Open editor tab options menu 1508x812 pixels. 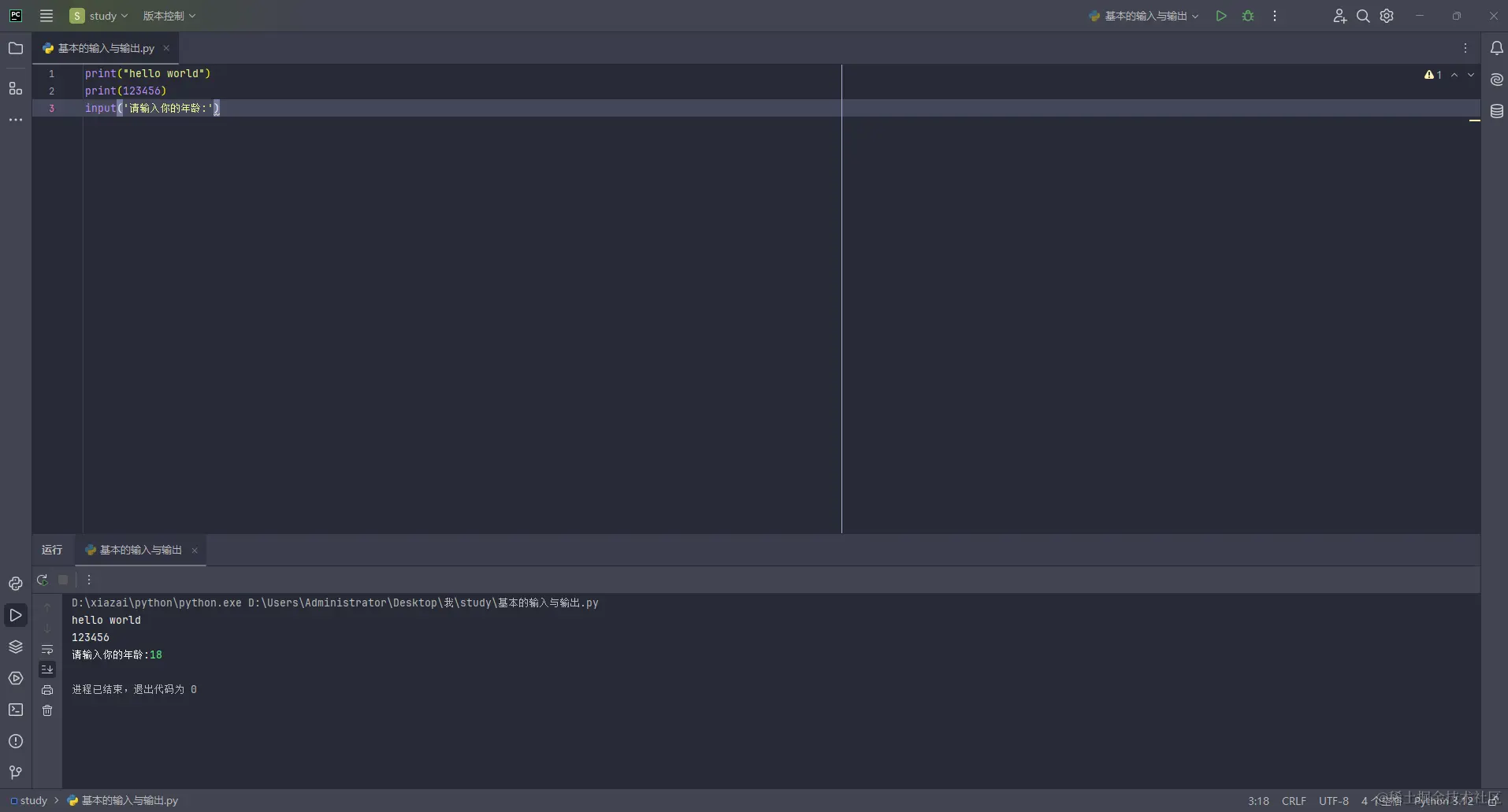[x=1465, y=48]
